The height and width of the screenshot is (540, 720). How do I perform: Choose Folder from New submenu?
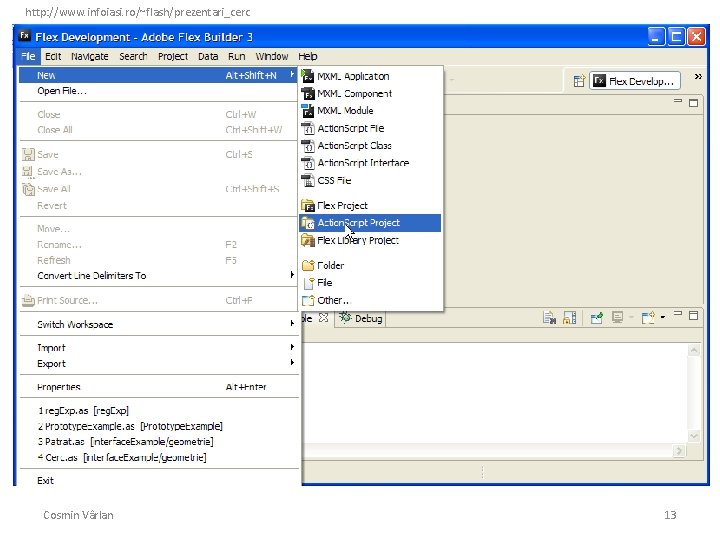point(370,265)
